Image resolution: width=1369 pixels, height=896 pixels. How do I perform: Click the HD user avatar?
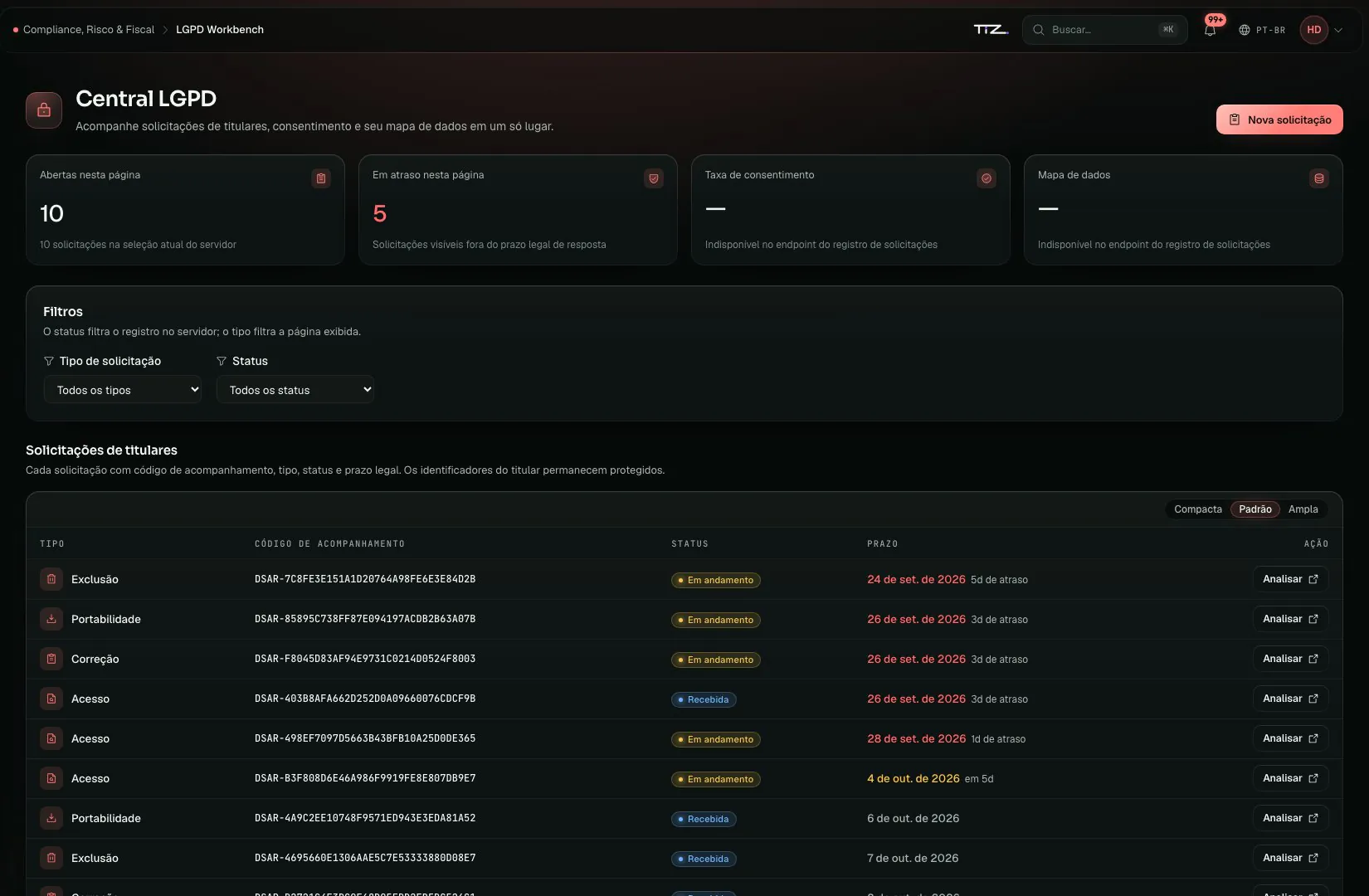coord(1314,30)
